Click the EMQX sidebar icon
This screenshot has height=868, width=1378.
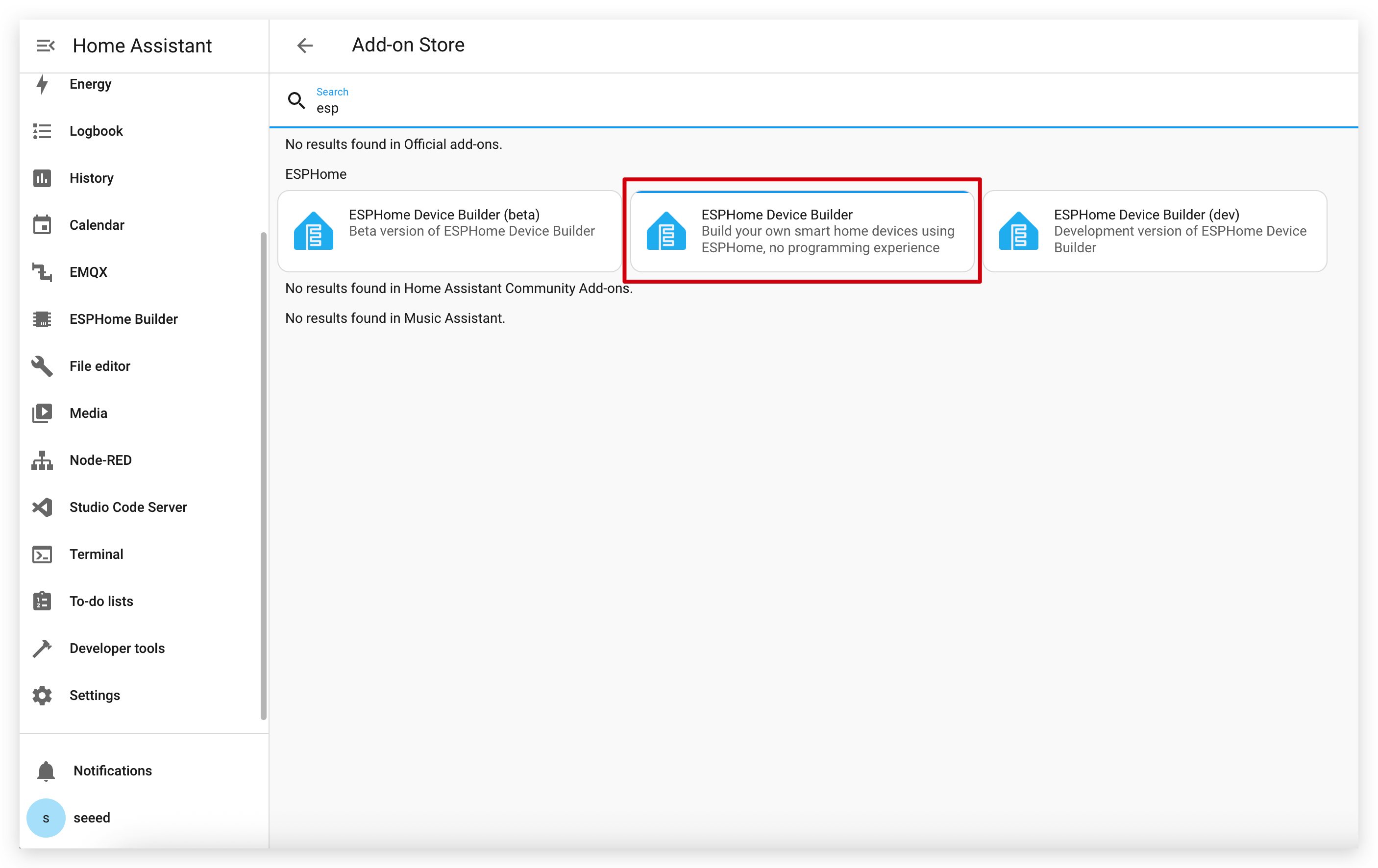pyautogui.click(x=42, y=272)
